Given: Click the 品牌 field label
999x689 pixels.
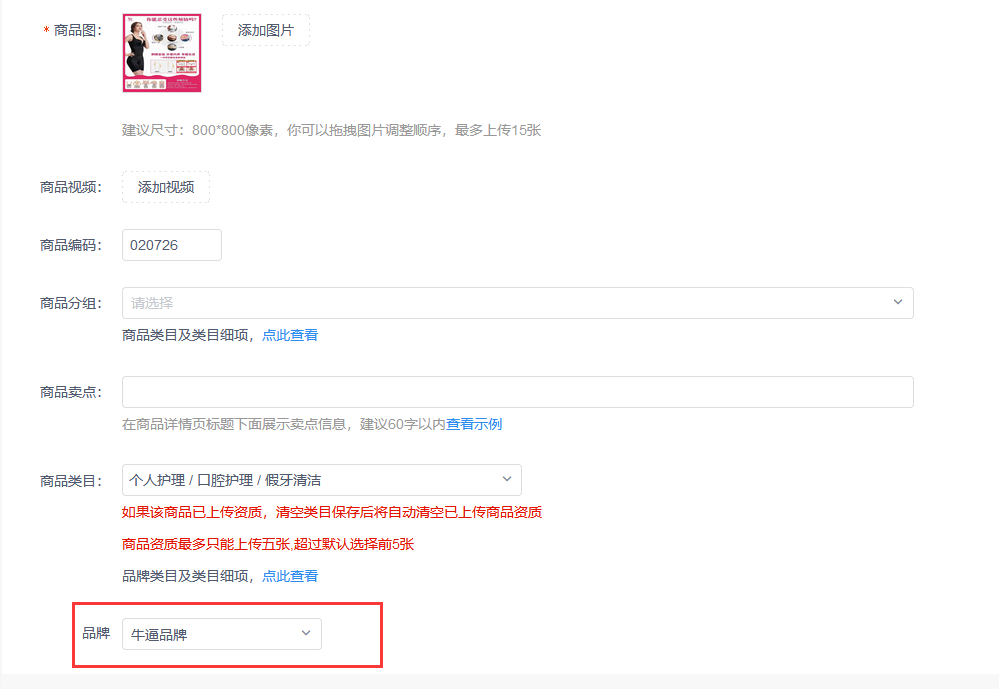Looking at the screenshot, I should coord(96,633).
